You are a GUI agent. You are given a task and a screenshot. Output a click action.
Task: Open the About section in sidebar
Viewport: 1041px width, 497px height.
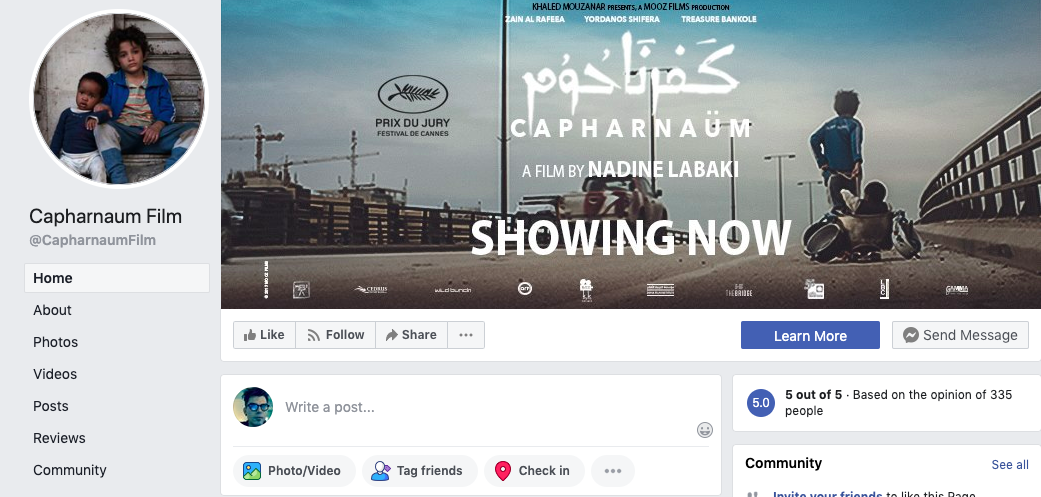[x=52, y=310]
